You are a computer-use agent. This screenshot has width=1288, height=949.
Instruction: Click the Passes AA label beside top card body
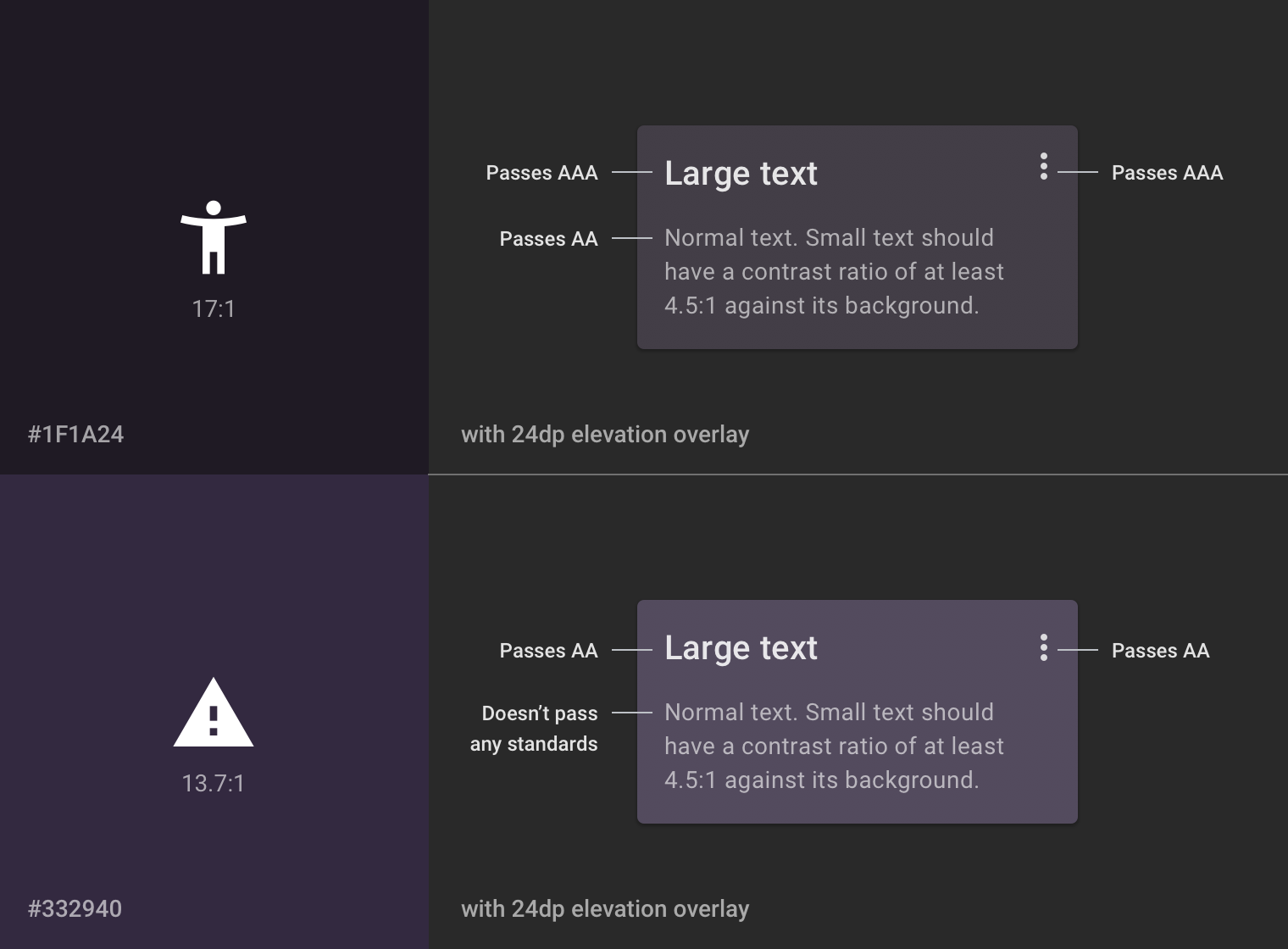(x=548, y=239)
